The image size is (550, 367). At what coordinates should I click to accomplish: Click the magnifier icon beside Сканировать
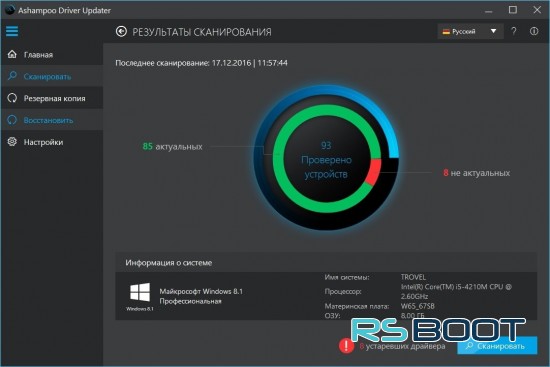coord(12,76)
